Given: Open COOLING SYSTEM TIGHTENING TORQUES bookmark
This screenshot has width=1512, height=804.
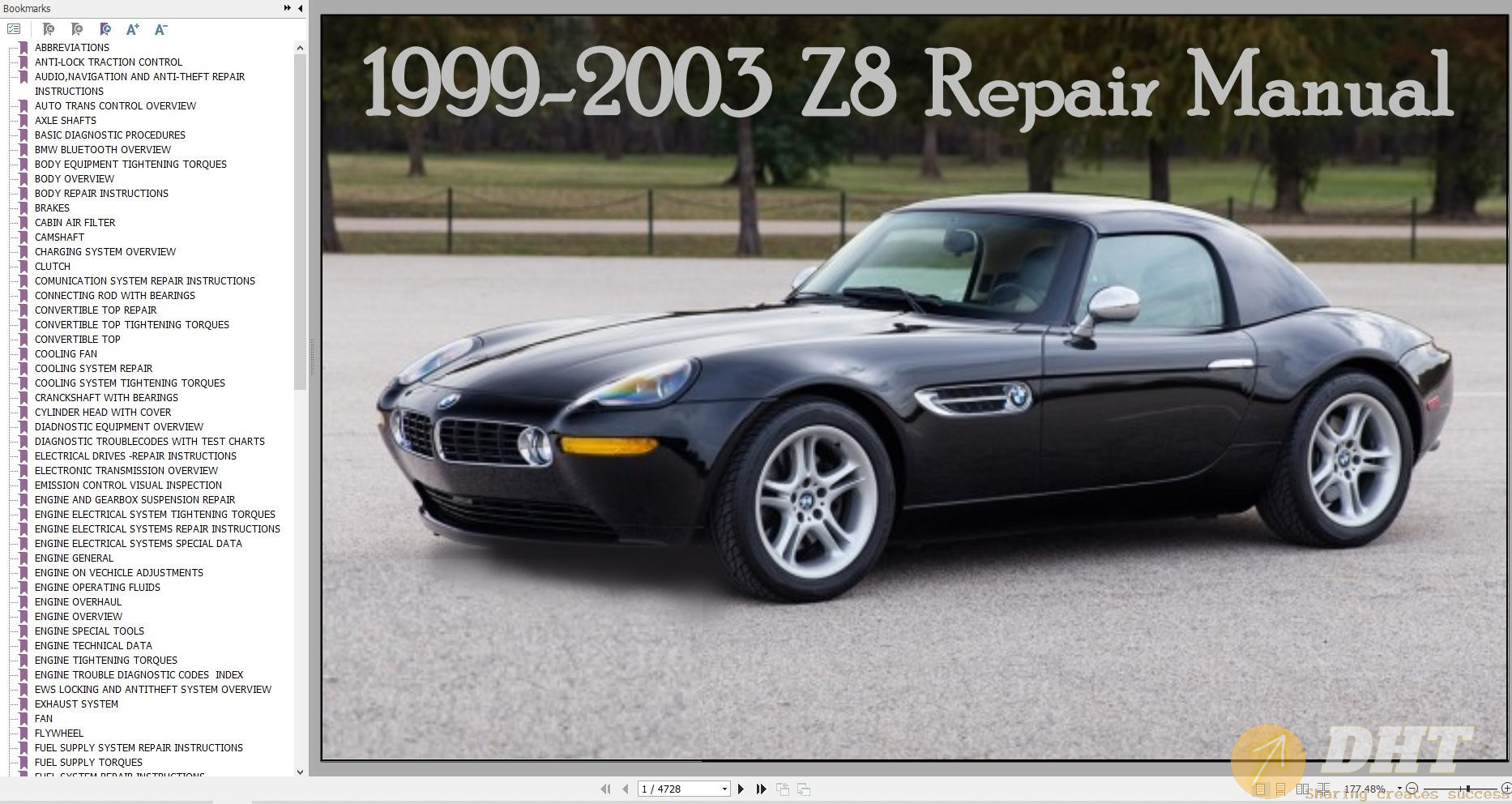Looking at the screenshot, I should [130, 383].
